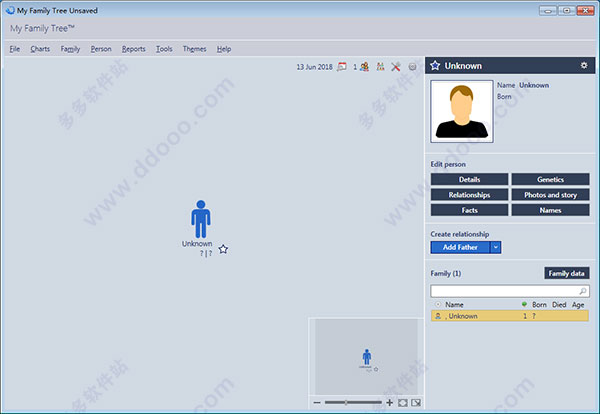Toggle the round selector beside Name column

[x=437, y=304]
